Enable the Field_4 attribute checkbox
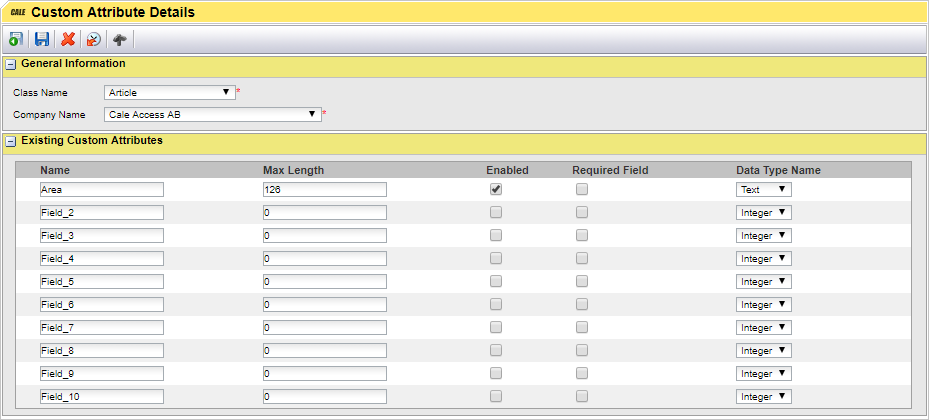The image size is (929, 420). [496, 258]
